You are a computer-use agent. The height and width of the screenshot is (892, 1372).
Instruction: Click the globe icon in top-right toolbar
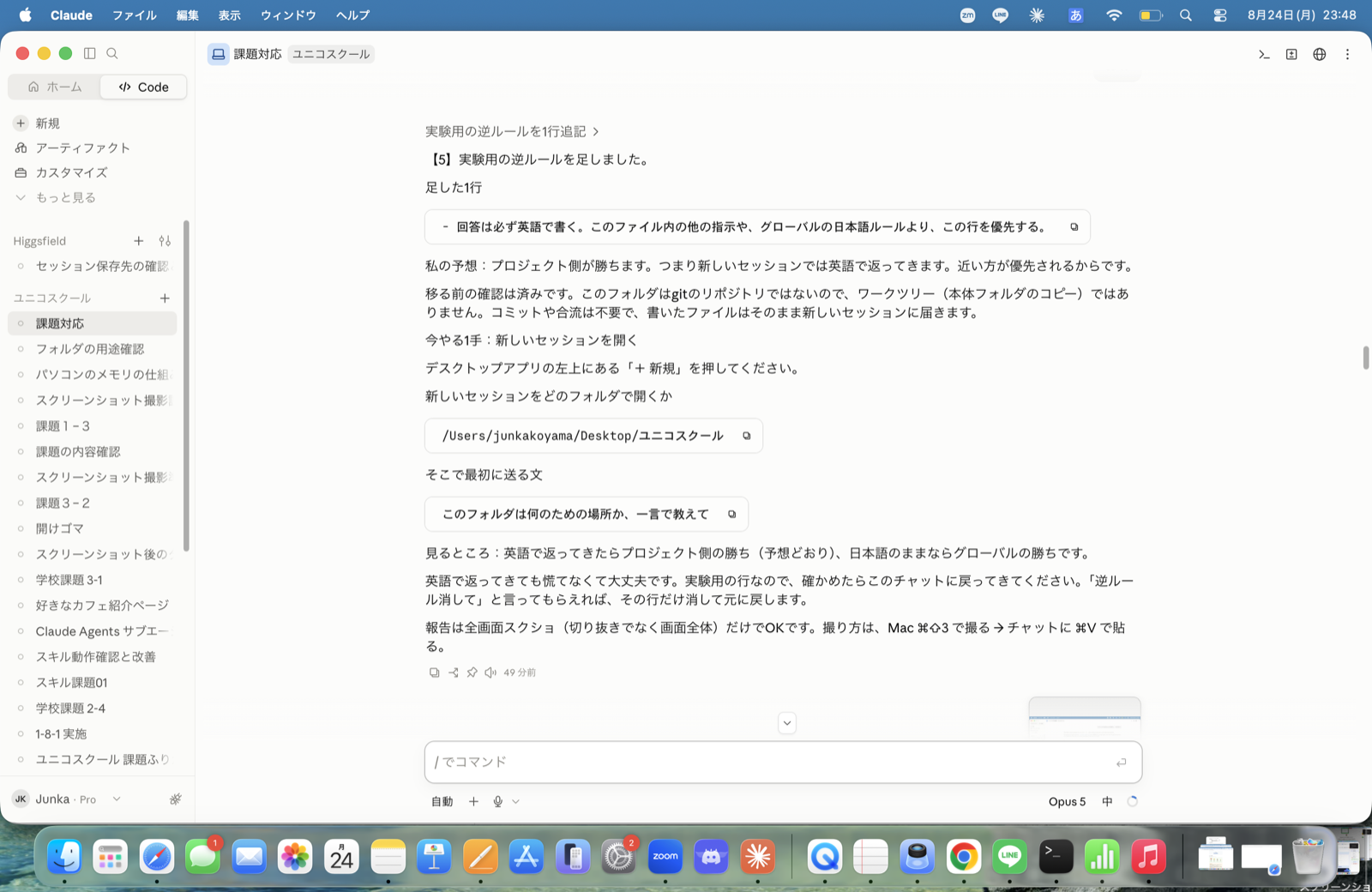click(1320, 54)
